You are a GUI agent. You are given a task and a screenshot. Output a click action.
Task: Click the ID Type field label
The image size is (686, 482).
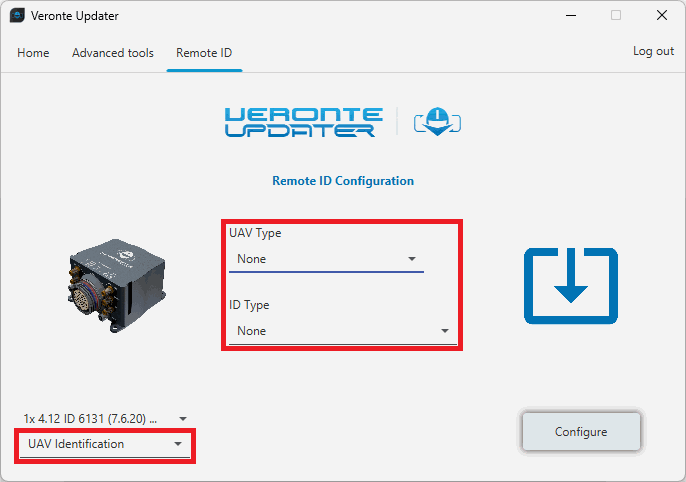point(249,305)
